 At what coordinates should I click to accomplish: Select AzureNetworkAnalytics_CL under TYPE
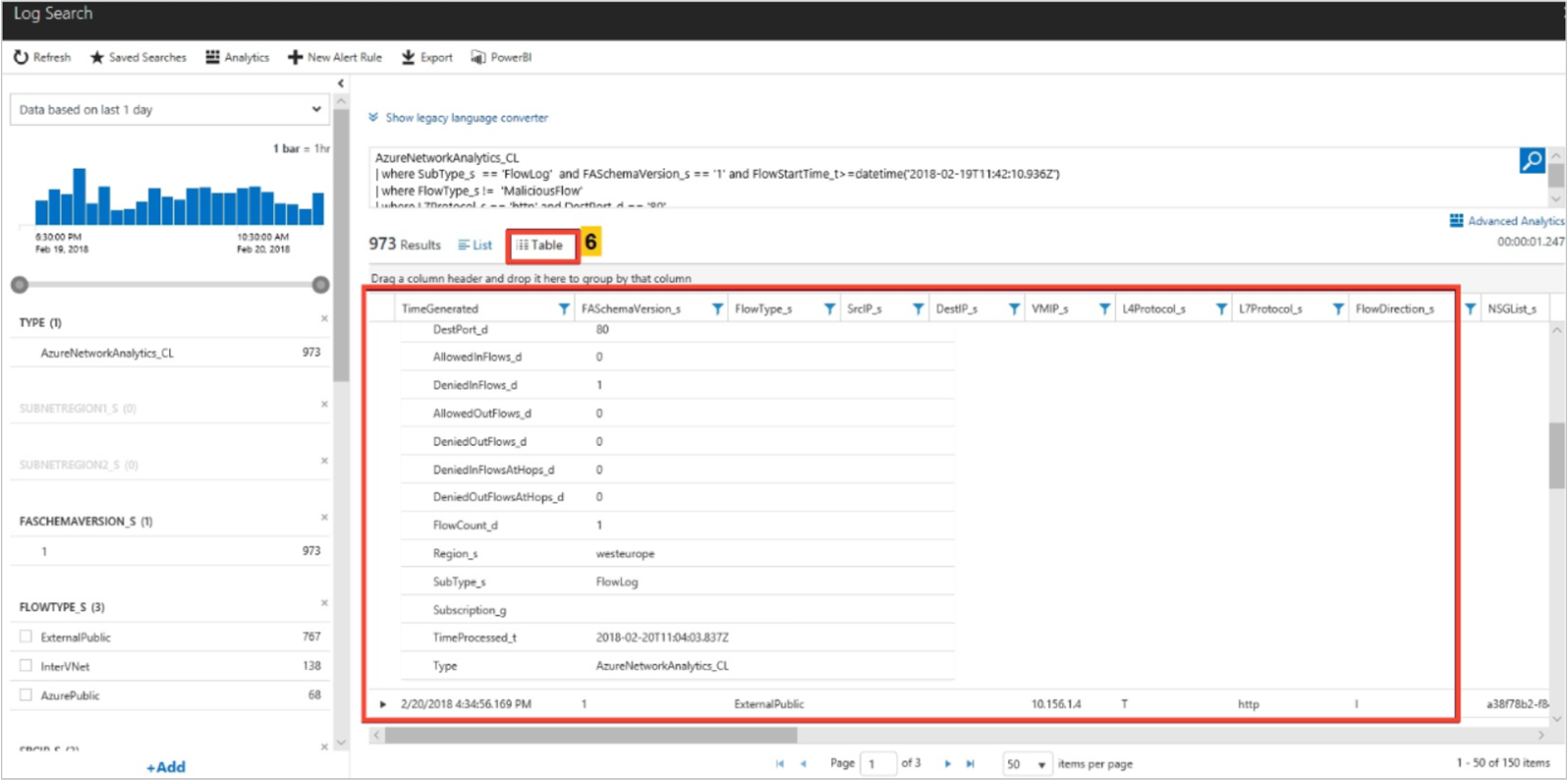(107, 353)
